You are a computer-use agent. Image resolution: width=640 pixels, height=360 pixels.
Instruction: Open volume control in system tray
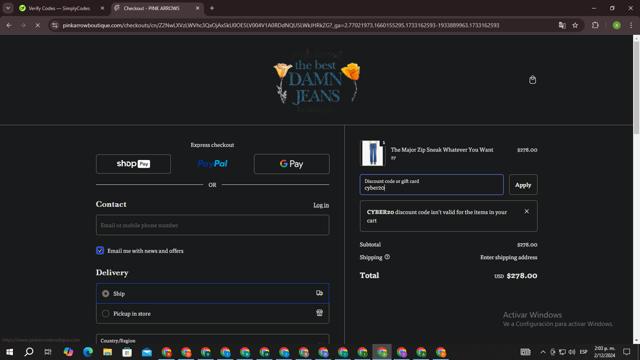click(x=572, y=352)
